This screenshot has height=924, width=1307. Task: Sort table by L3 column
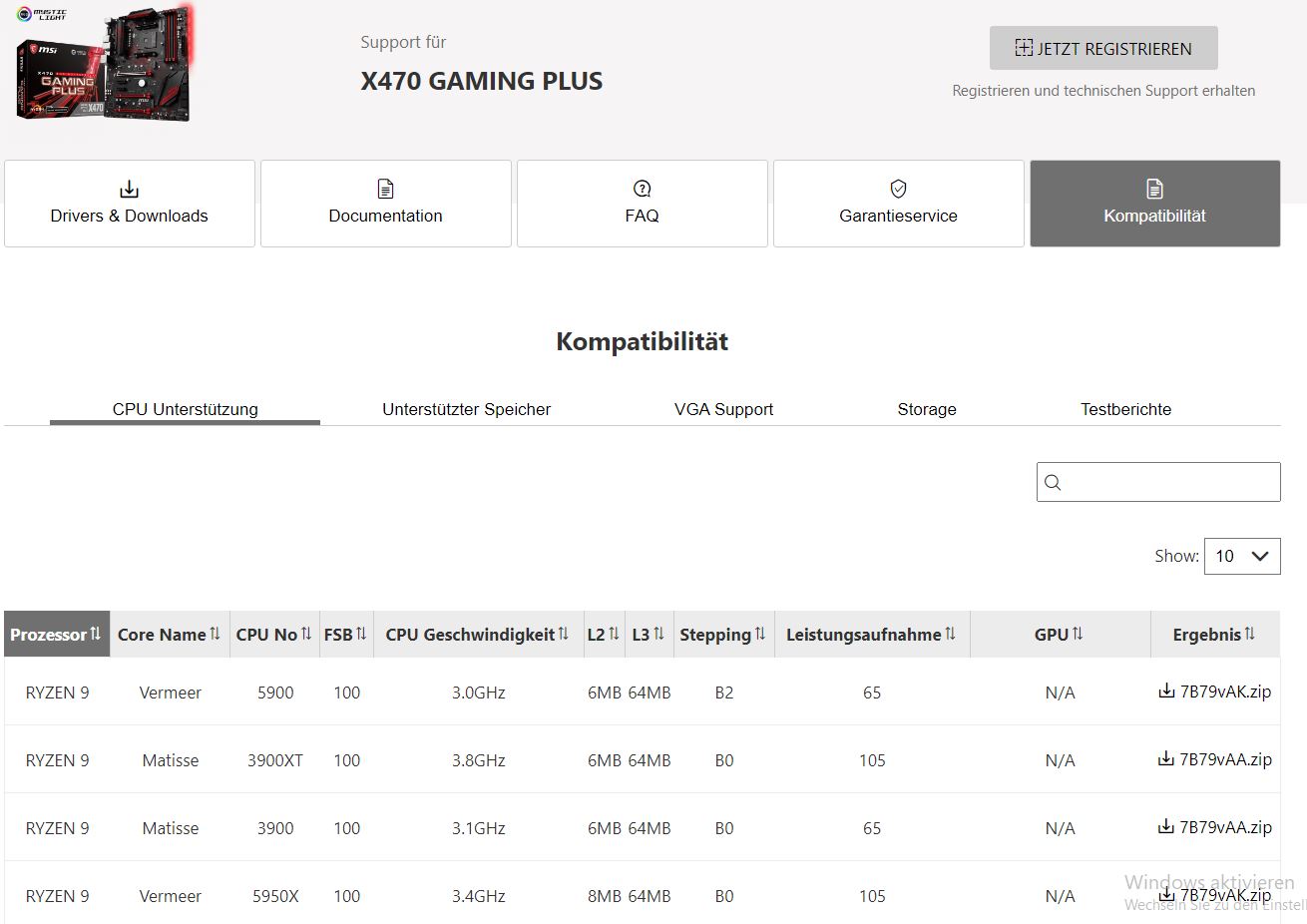pyautogui.click(x=649, y=634)
